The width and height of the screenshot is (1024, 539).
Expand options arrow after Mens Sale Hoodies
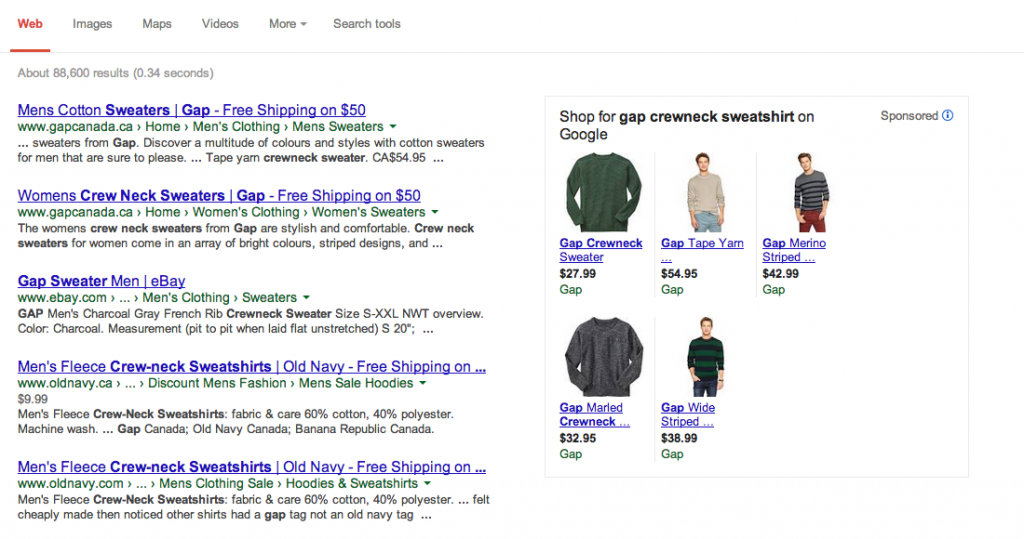423,384
